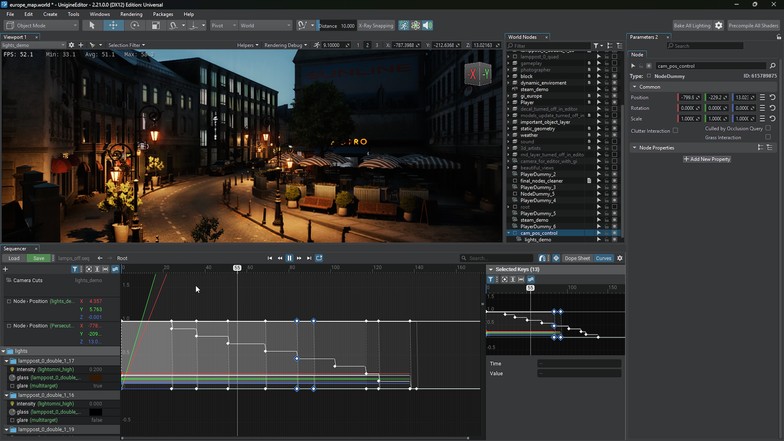Toggle sequencer snapping magnet icon
This screenshot has width=784, height=441.
(542, 258)
